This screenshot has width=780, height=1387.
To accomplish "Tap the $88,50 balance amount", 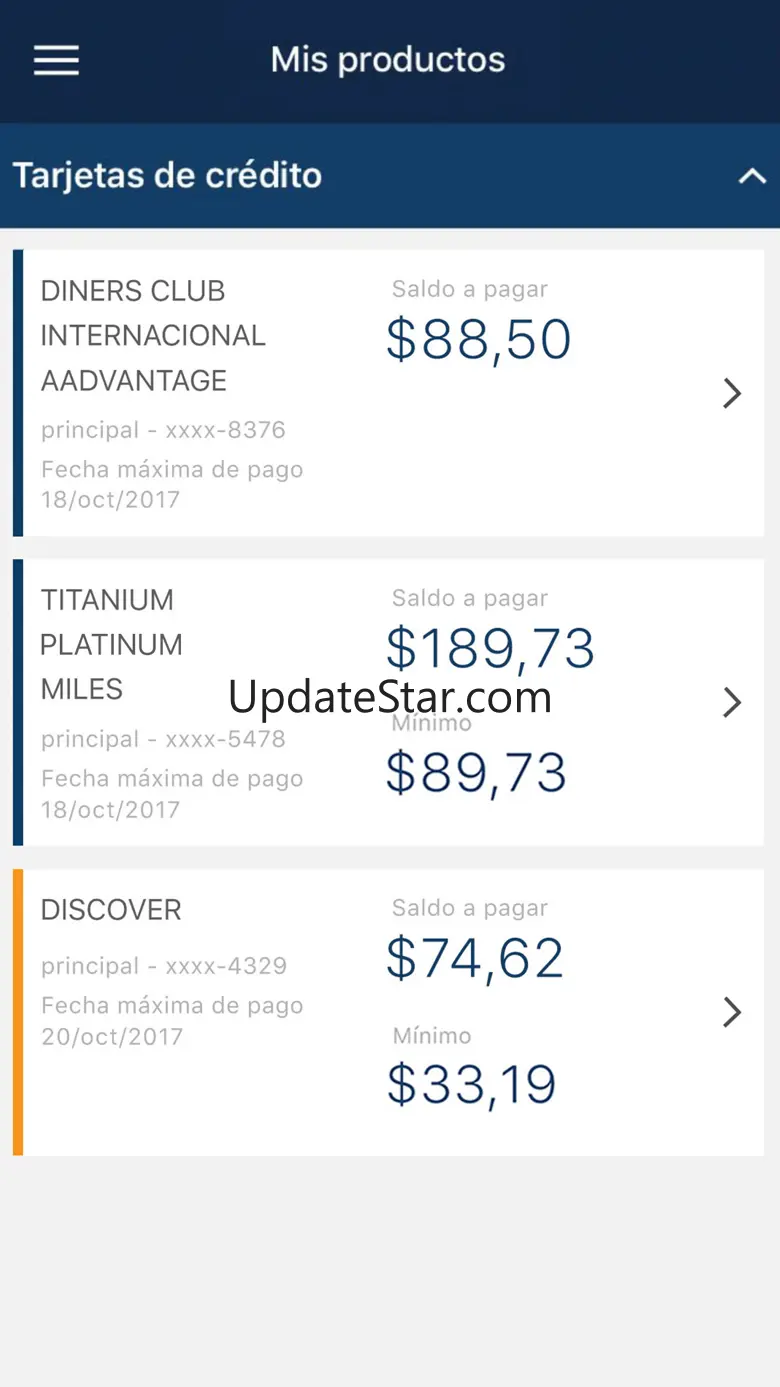I will (479, 340).
